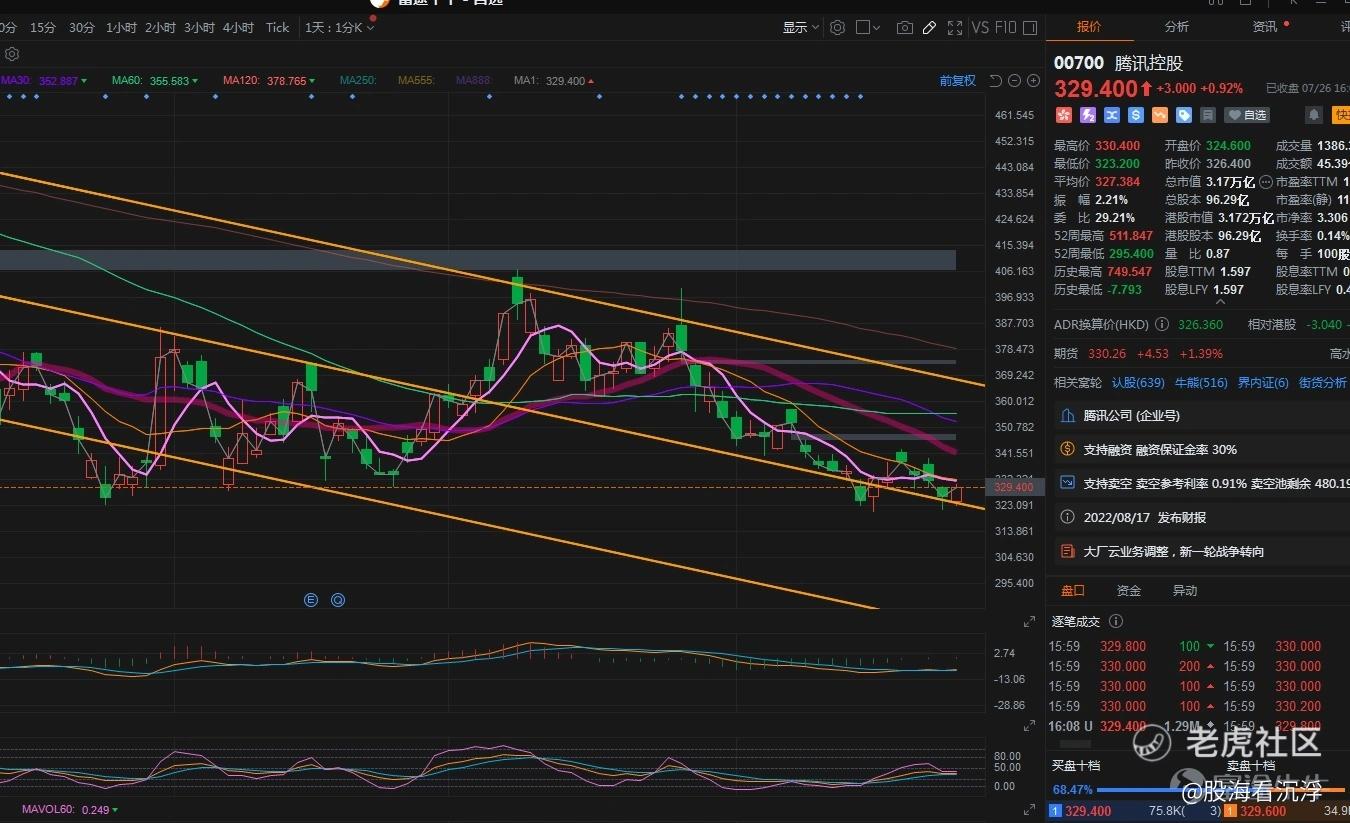
Task: Switch to 资金 capital flow tab
Action: [x=1129, y=591]
